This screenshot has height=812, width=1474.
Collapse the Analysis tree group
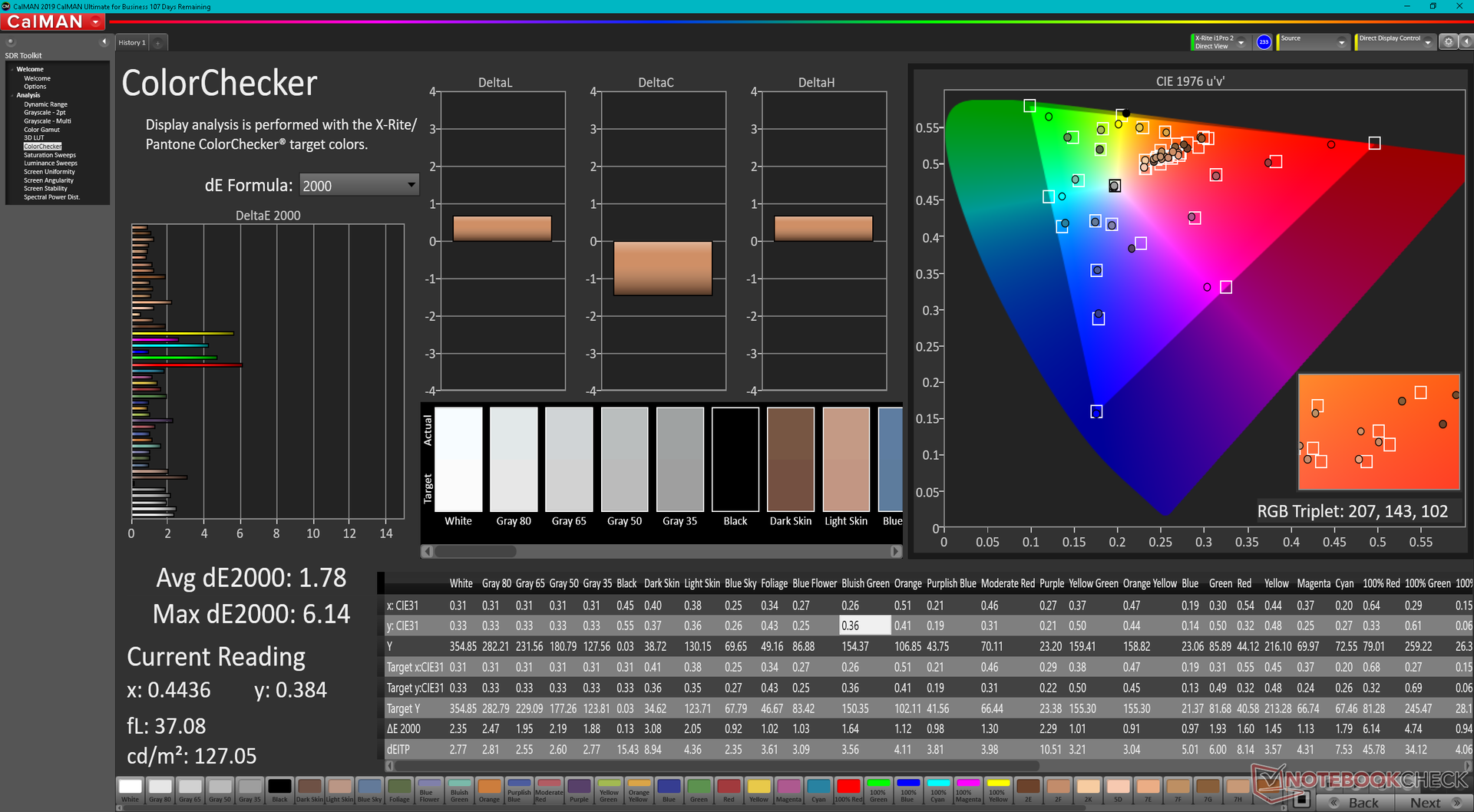(12, 95)
